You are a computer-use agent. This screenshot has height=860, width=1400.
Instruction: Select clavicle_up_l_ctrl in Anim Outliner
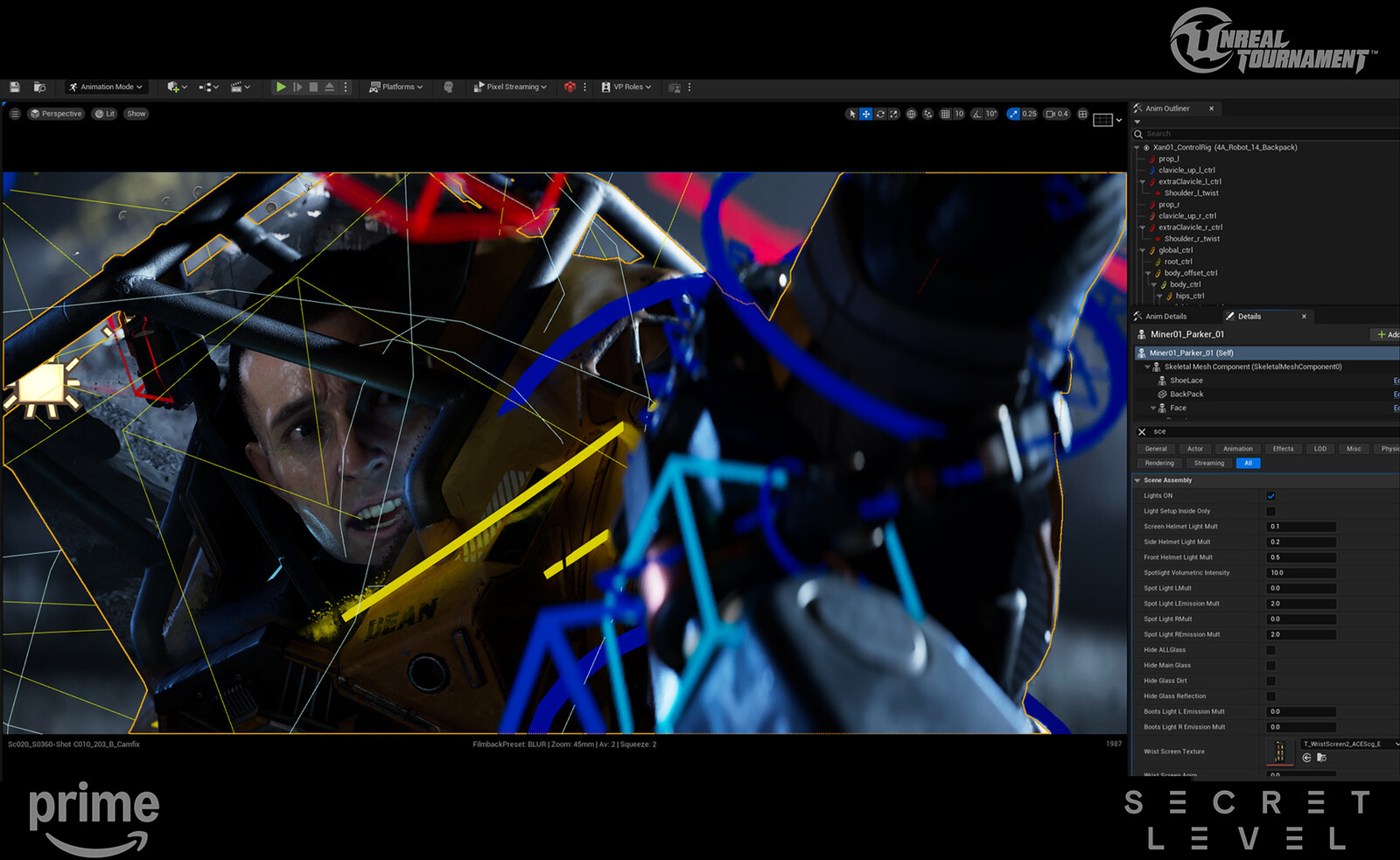pos(1186,171)
